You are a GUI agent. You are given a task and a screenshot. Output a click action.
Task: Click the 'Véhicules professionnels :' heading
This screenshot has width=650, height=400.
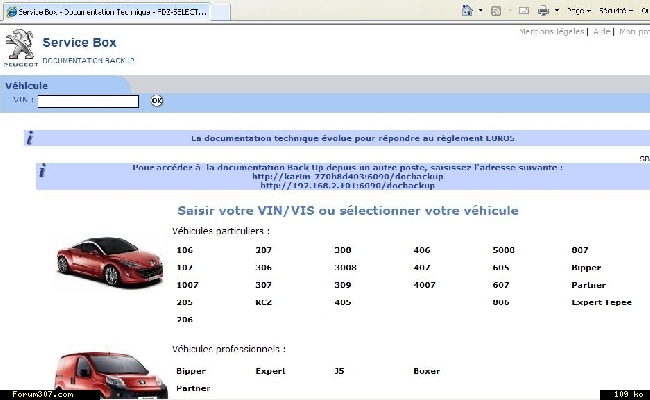[229, 349]
